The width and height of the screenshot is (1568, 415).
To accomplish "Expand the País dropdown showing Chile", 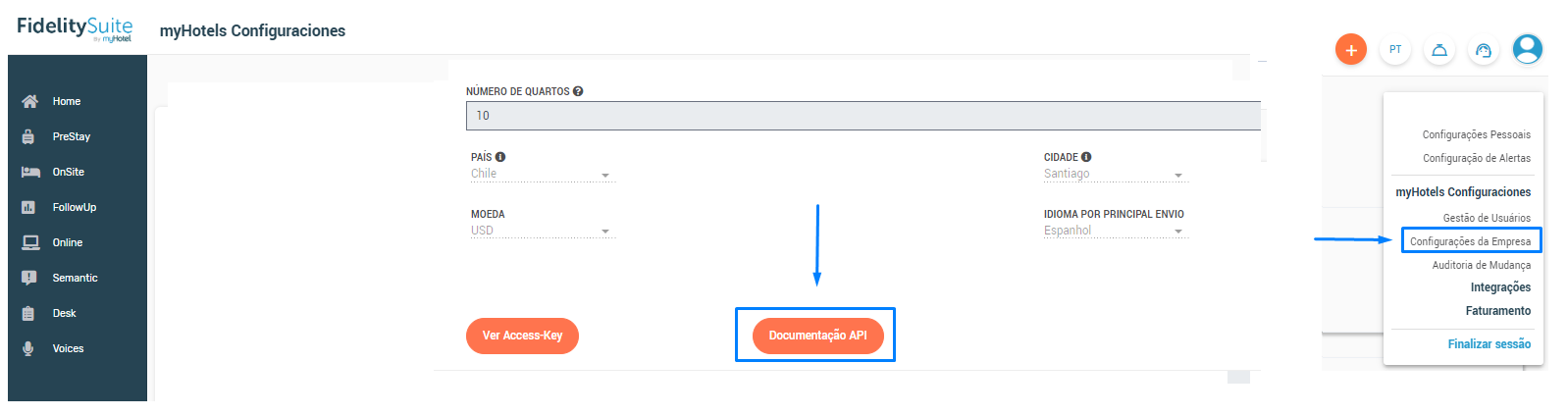I will (542, 175).
